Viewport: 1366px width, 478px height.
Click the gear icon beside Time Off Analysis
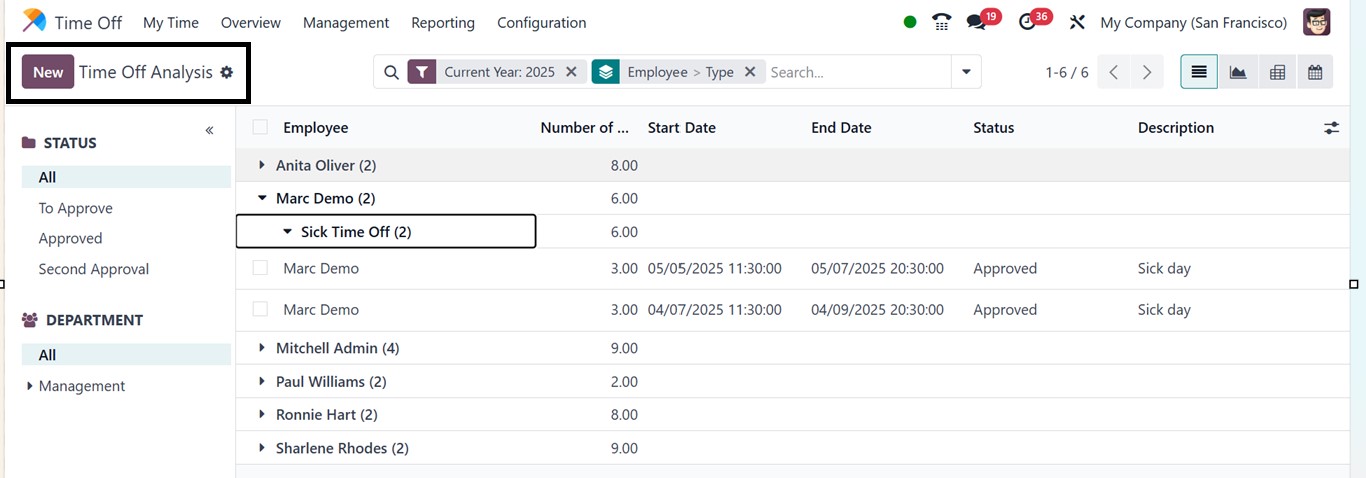227,72
